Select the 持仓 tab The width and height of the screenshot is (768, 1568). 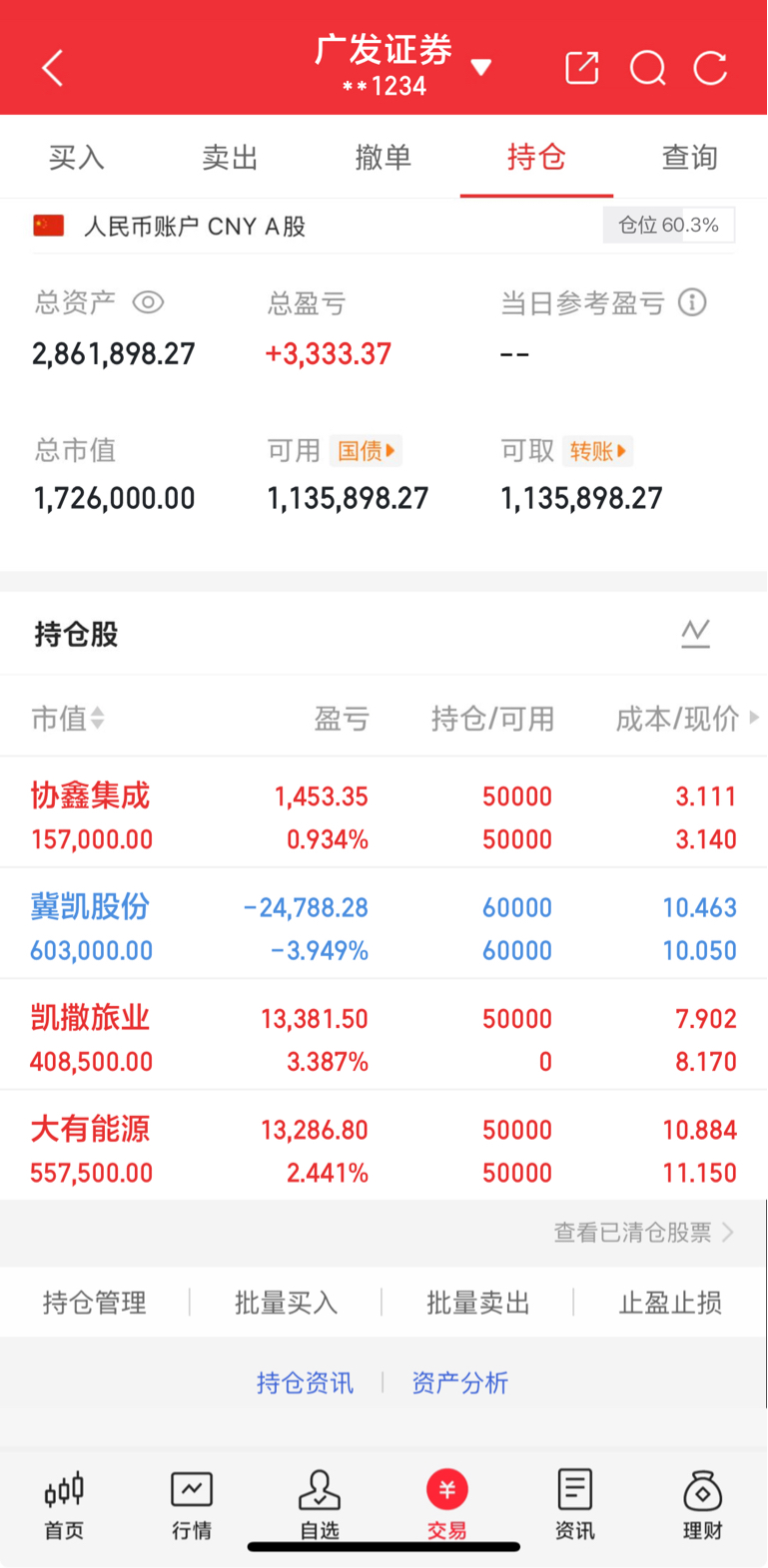pos(536,157)
